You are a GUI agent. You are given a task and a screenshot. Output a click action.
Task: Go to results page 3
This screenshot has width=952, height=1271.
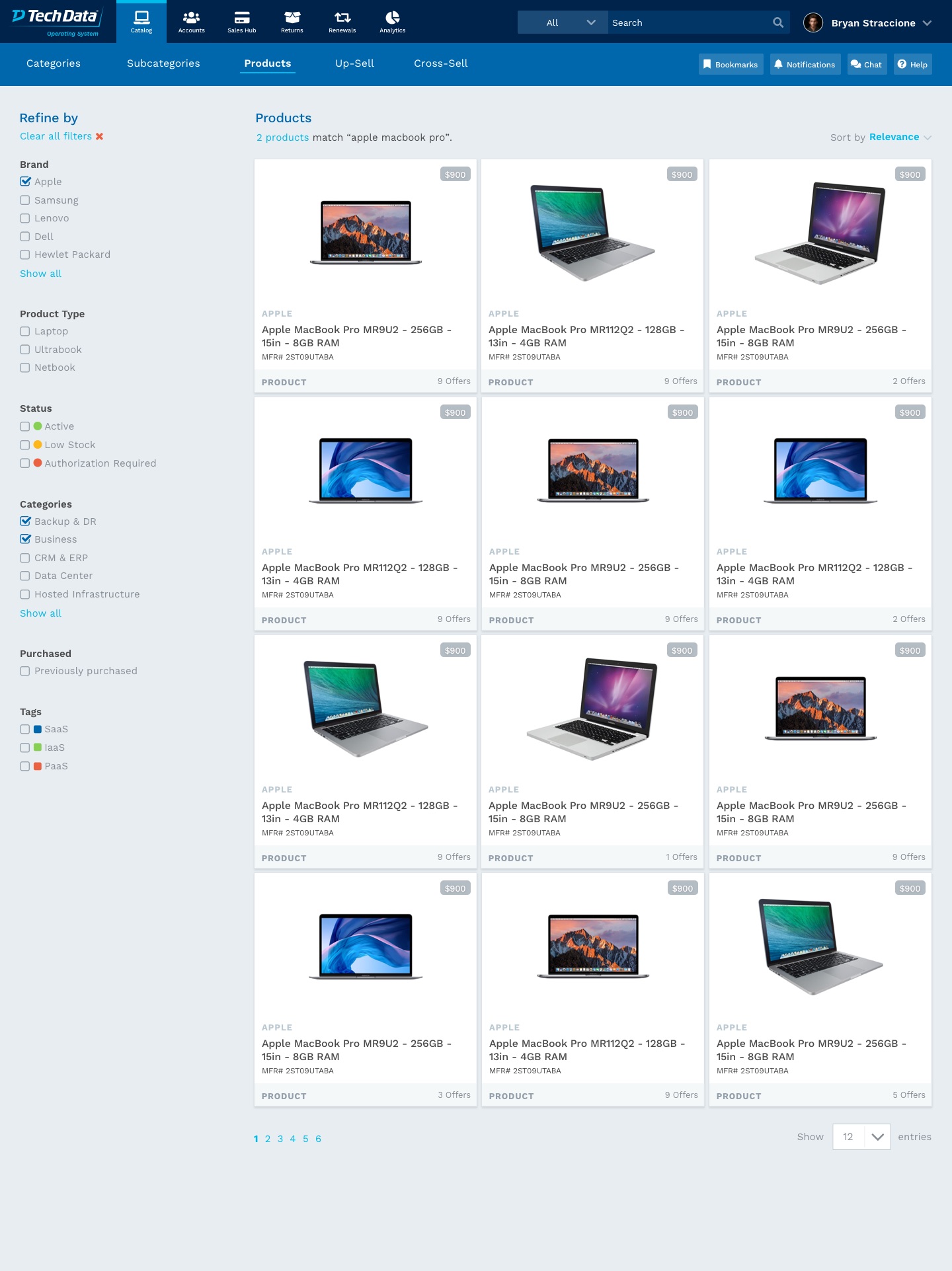pyautogui.click(x=280, y=1139)
